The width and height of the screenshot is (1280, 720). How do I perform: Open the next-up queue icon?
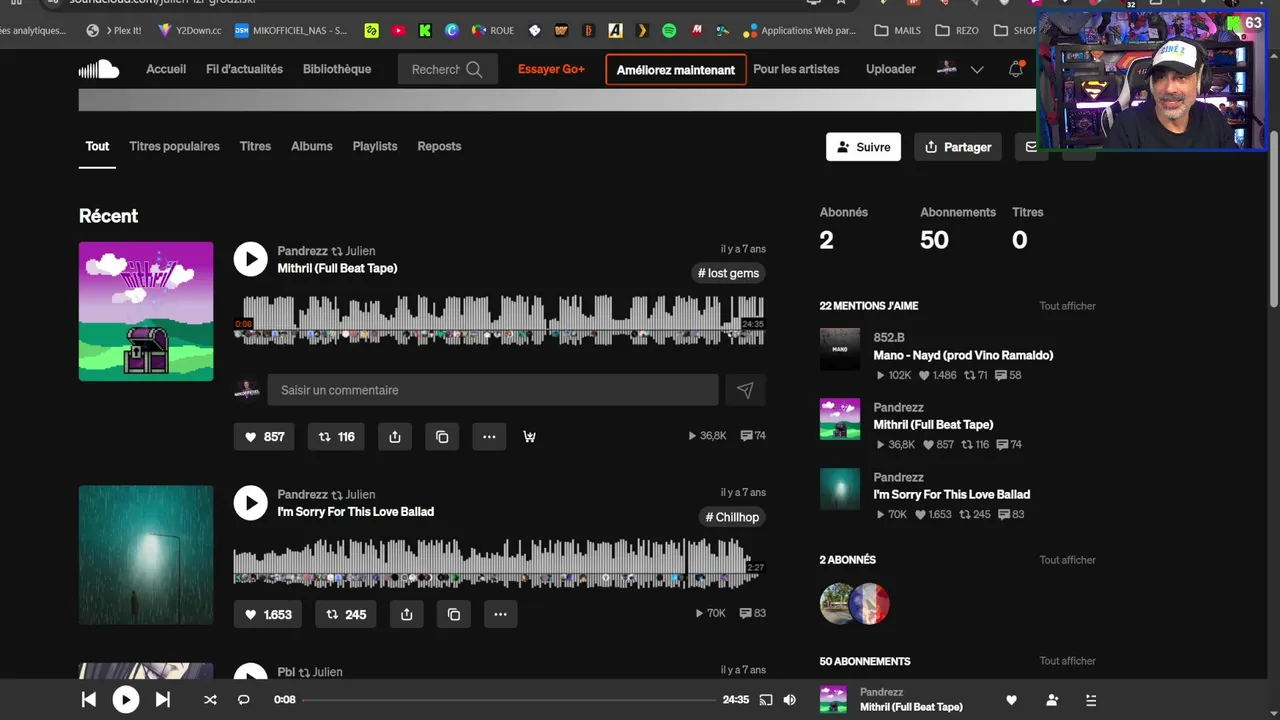pyautogui.click(x=1091, y=700)
